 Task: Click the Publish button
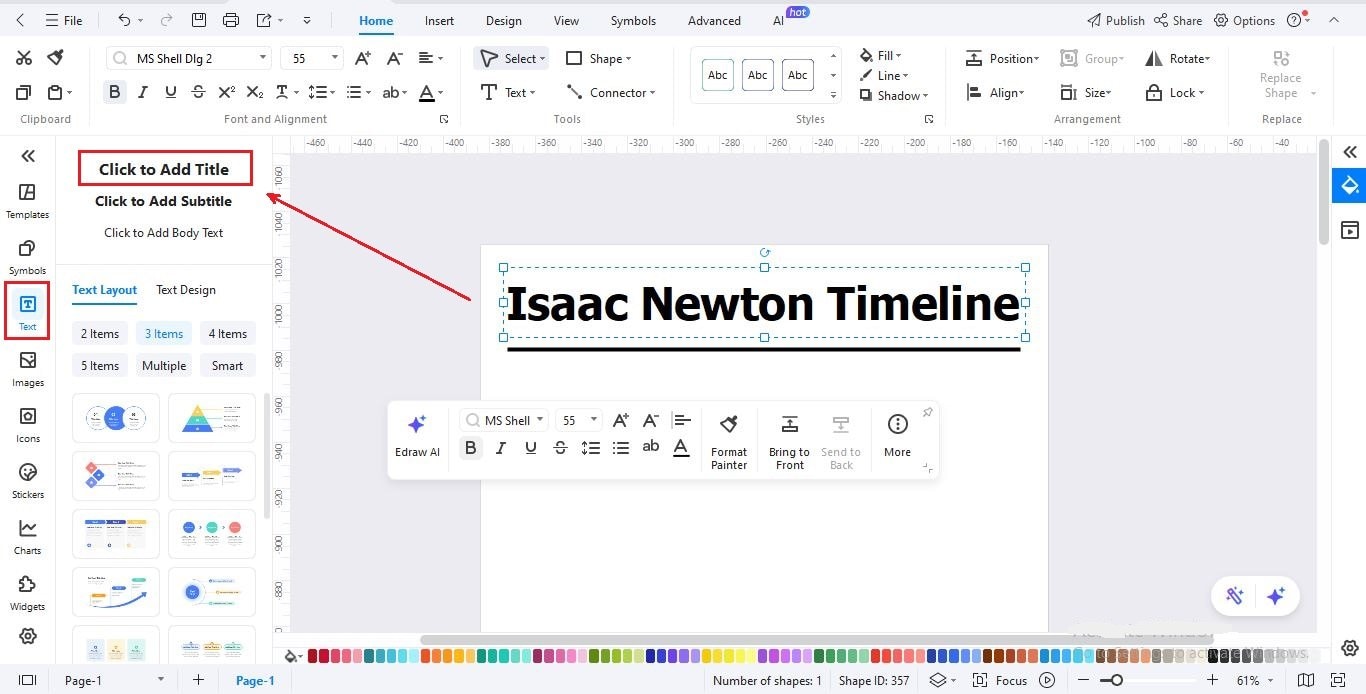1116,19
